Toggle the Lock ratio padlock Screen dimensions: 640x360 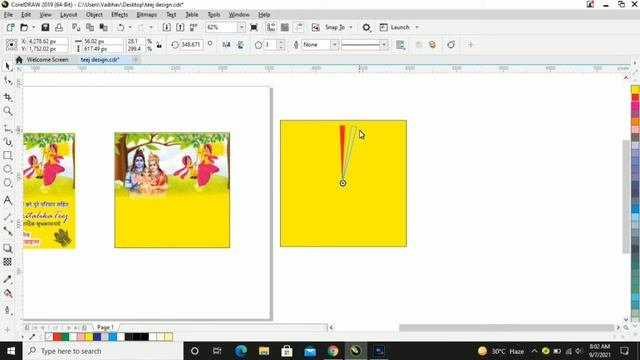159,45
